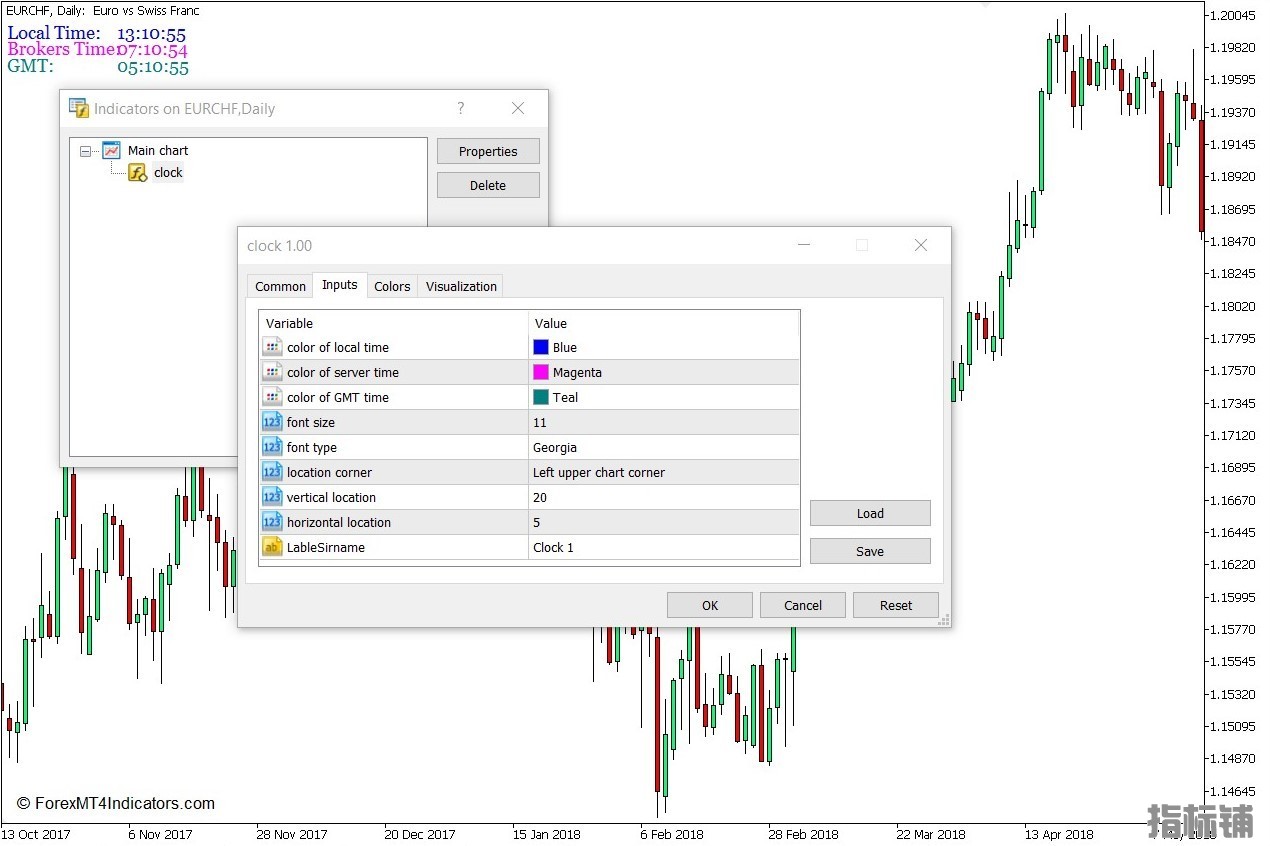Viewport: 1270px width, 846px height.
Task: Click the 'location corner' variable name
Action: pos(329,472)
